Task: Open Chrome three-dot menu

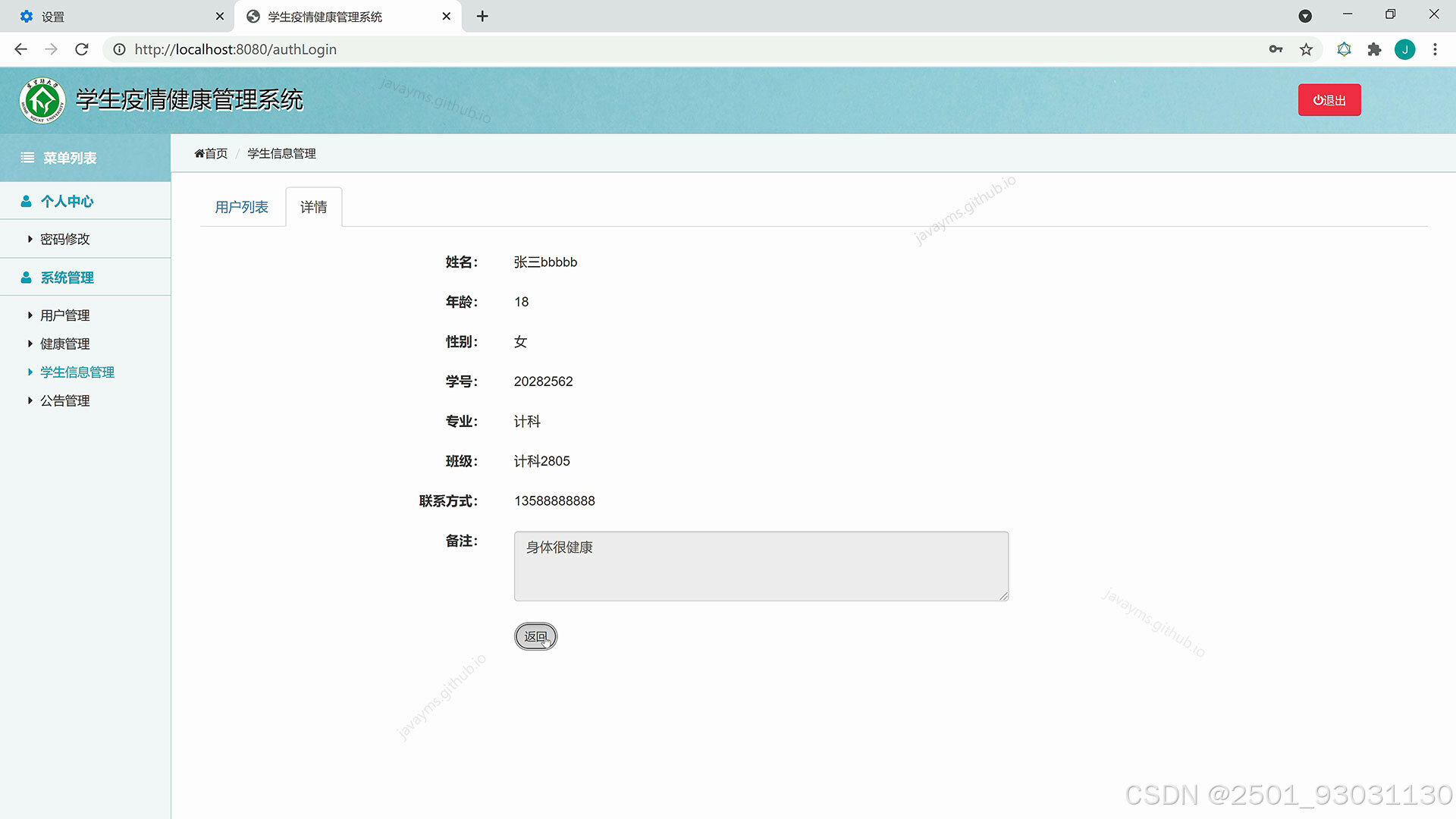Action: pos(1435,49)
